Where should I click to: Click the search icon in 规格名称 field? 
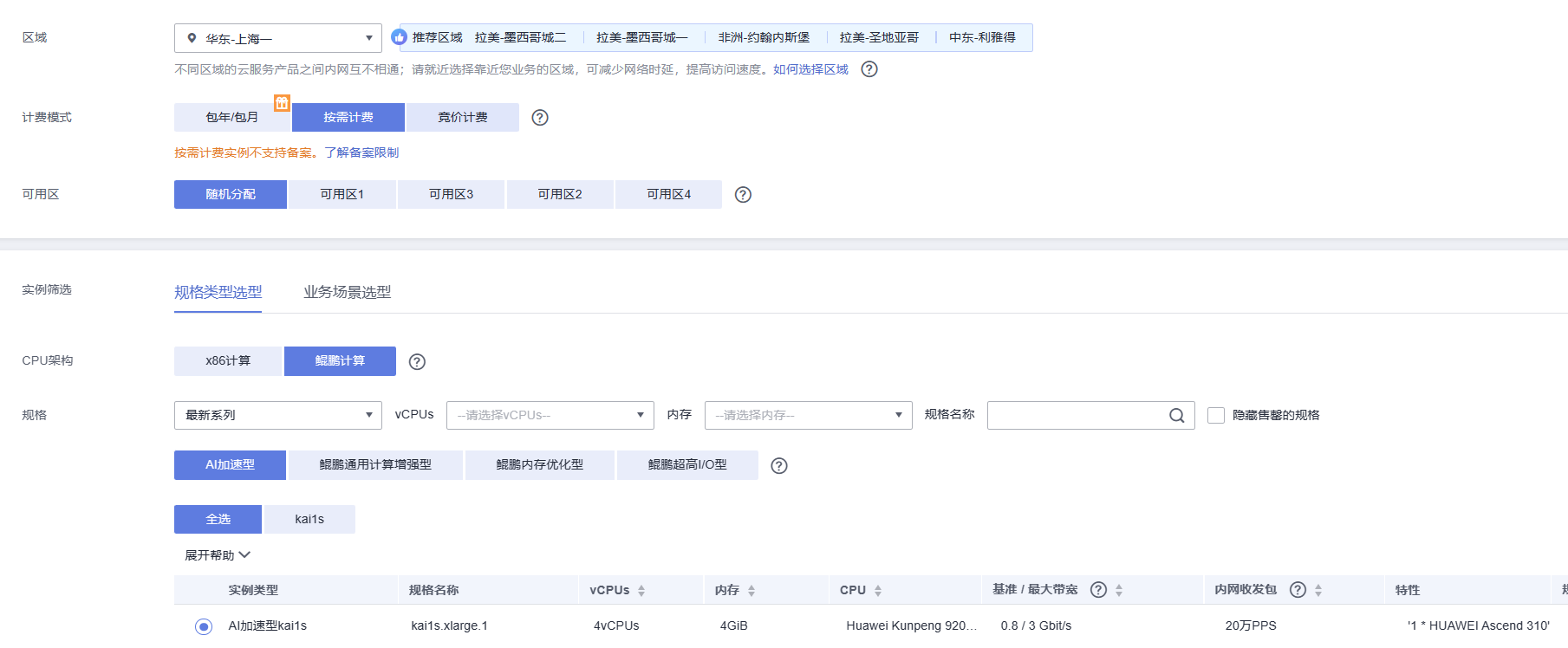click(x=1176, y=416)
